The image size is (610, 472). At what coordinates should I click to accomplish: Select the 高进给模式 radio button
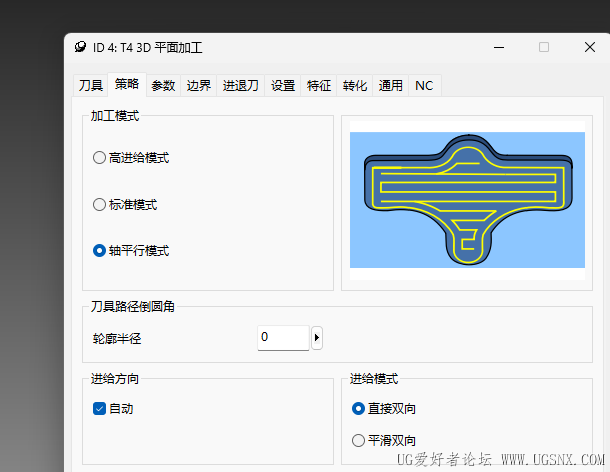coord(131,158)
